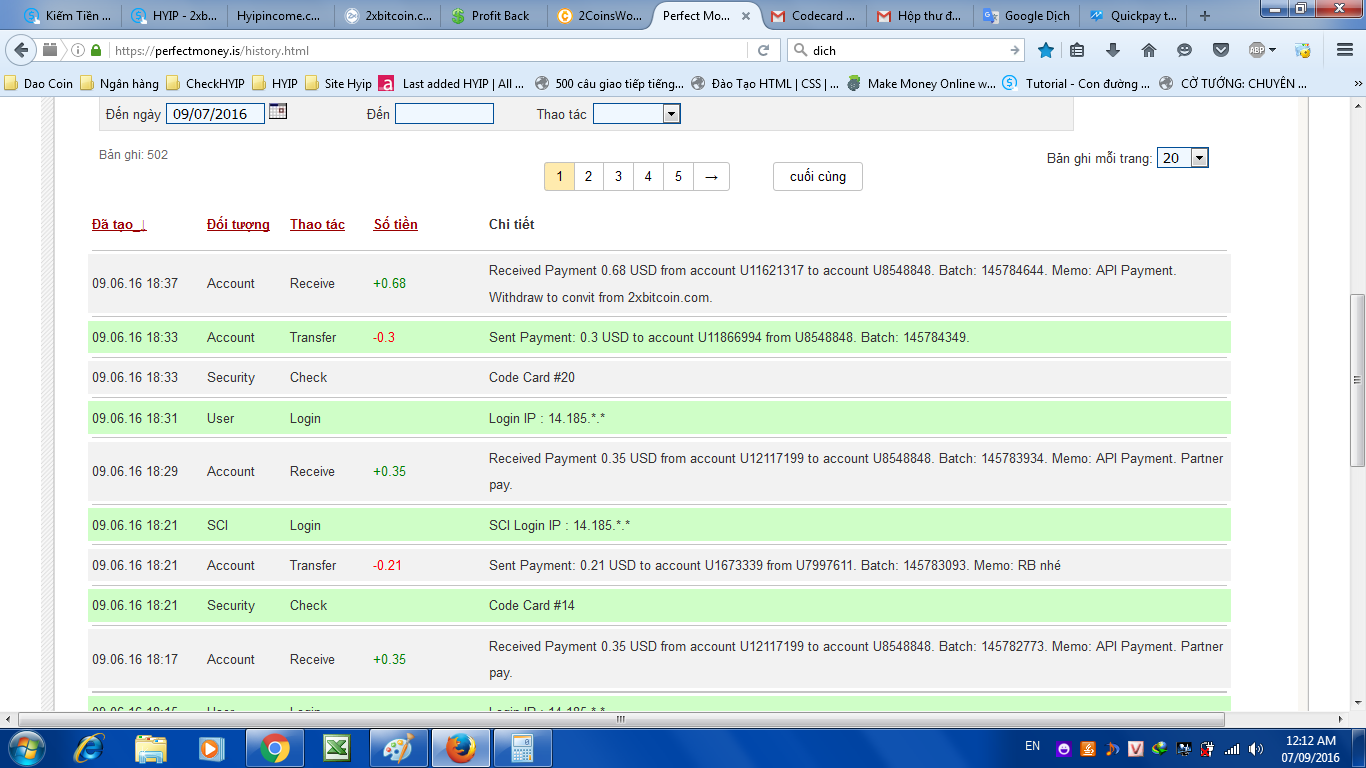Screen dimensions: 1366x768
Task: Open Last added HYIP bookmark
Action: coord(451,84)
